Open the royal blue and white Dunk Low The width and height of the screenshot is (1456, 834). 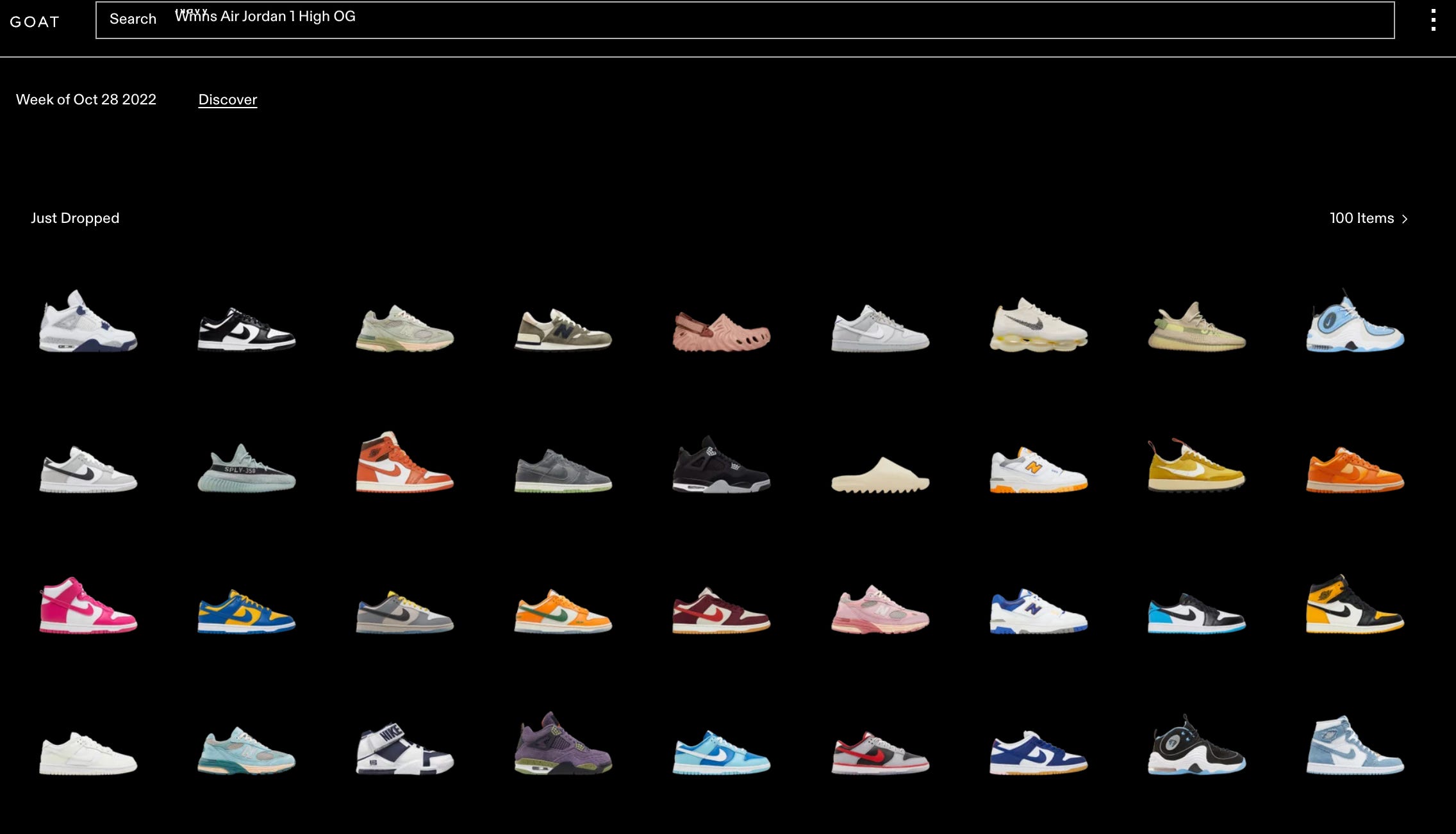pyautogui.click(x=1038, y=753)
